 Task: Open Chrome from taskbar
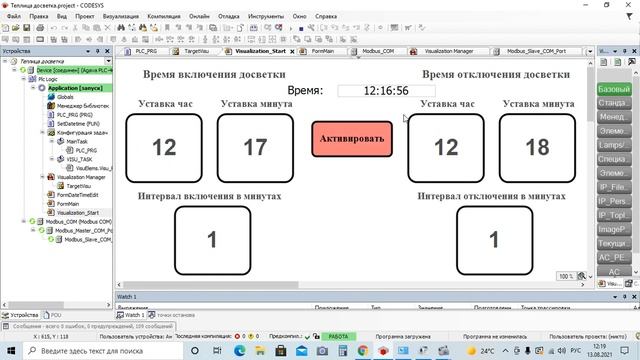tap(362, 351)
